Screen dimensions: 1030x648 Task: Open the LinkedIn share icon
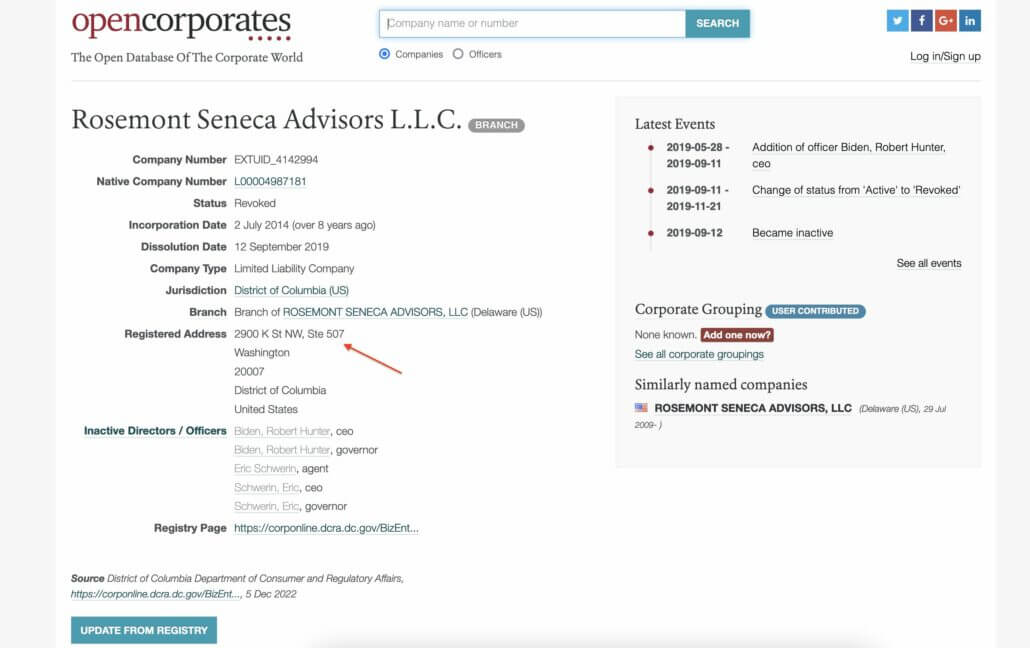(970, 21)
